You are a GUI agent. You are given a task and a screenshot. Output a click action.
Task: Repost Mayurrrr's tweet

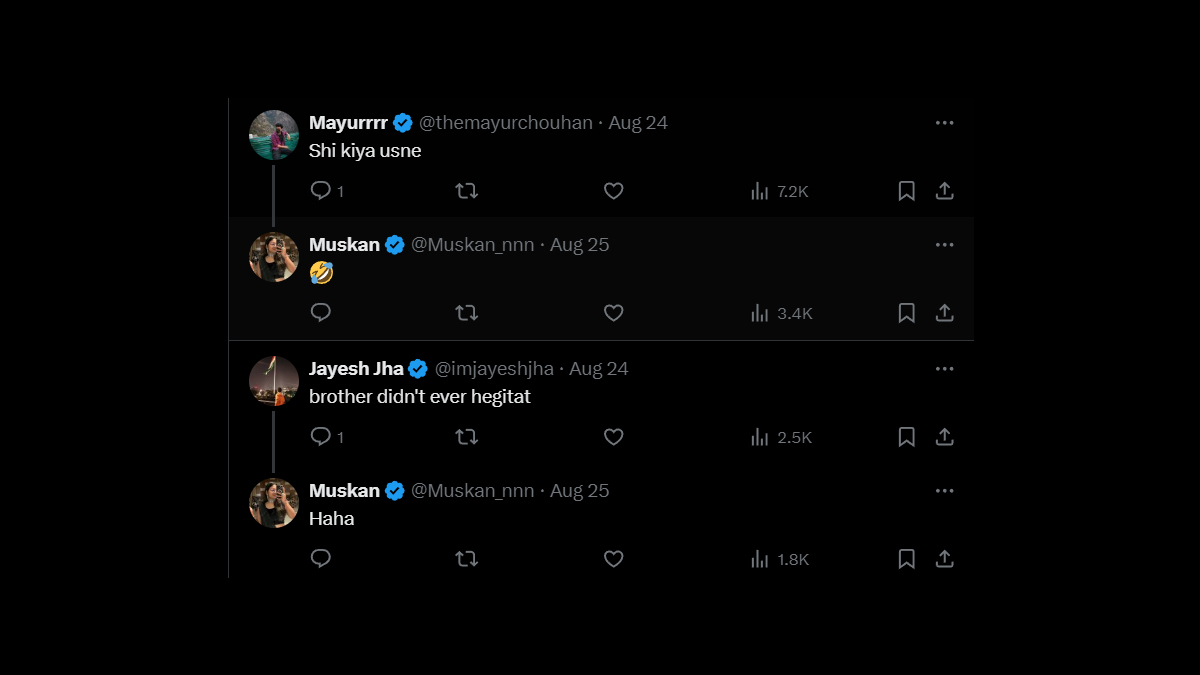pyautogui.click(x=466, y=191)
